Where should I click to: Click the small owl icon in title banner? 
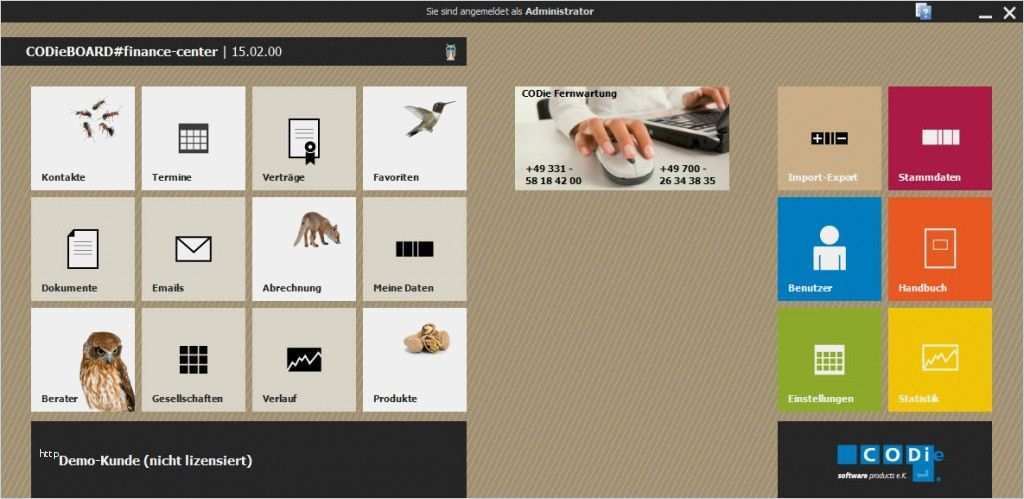pos(450,52)
